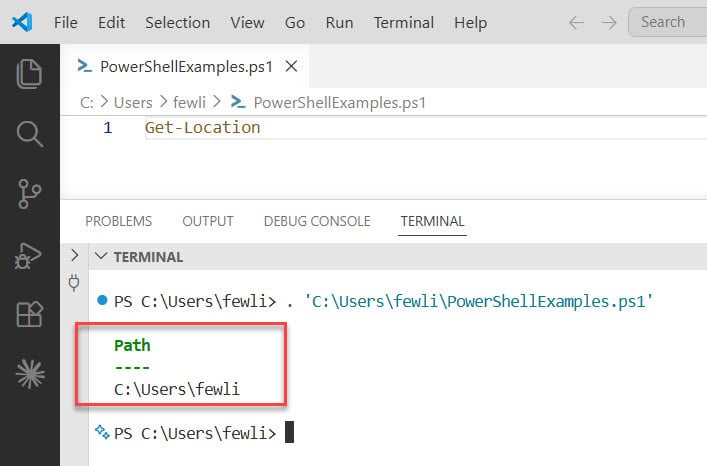Click the script path link in terminal
Image resolution: width=707 pixels, height=466 pixels.
[478, 301]
